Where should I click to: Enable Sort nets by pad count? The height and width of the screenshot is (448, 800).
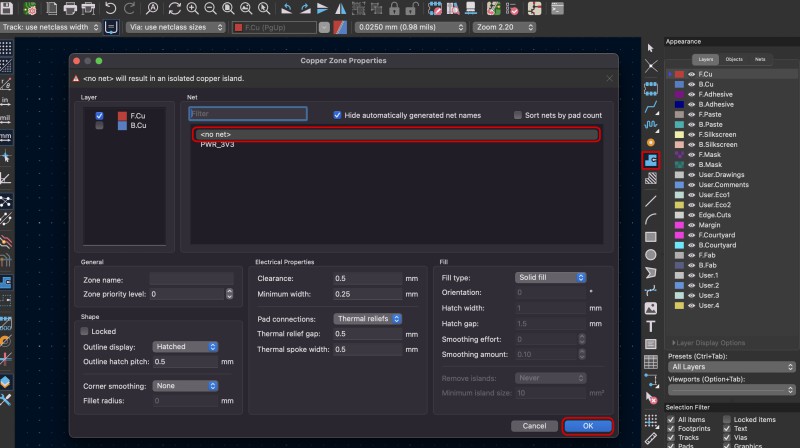[x=517, y=115]
